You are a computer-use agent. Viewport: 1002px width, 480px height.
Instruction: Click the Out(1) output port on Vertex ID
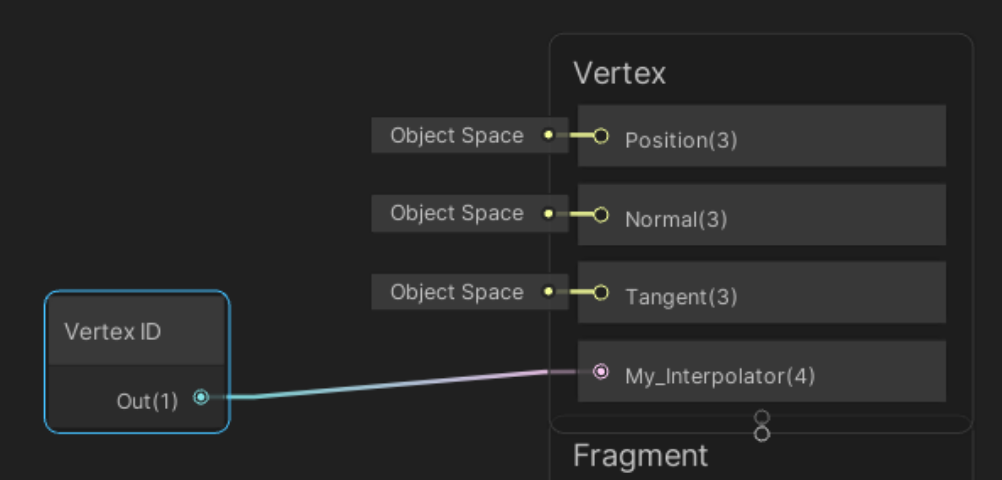pyautogui.click(x=201, y=398)
